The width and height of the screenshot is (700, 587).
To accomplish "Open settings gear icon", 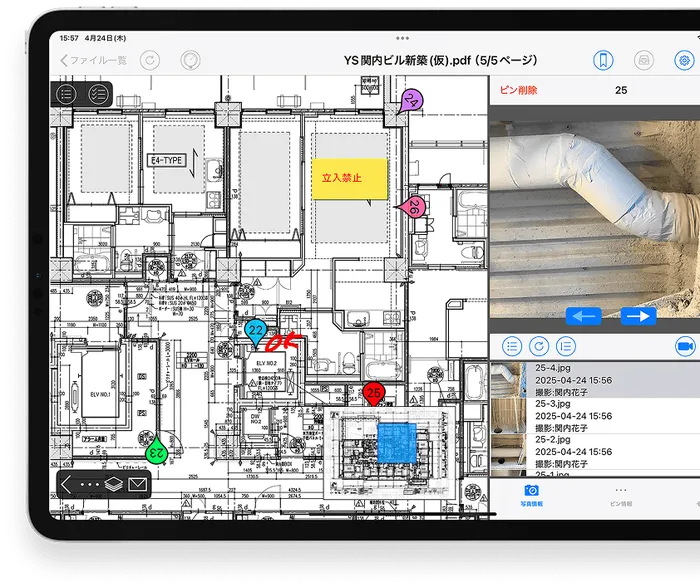I will coord(684,60).
